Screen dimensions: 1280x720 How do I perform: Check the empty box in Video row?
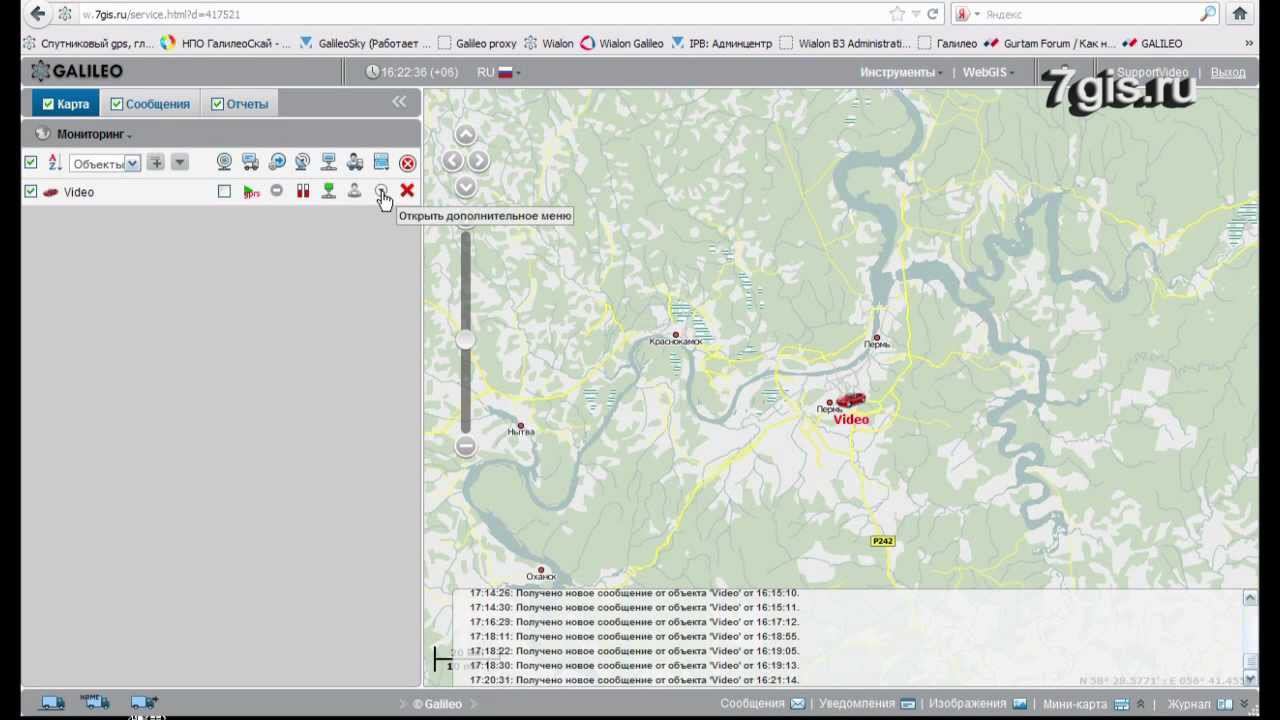224,192
